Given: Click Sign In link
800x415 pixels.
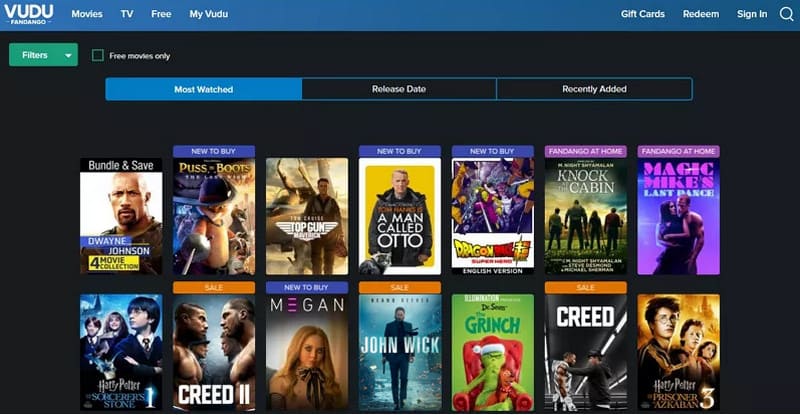Looking at the screenshot, I should (752, 14).
